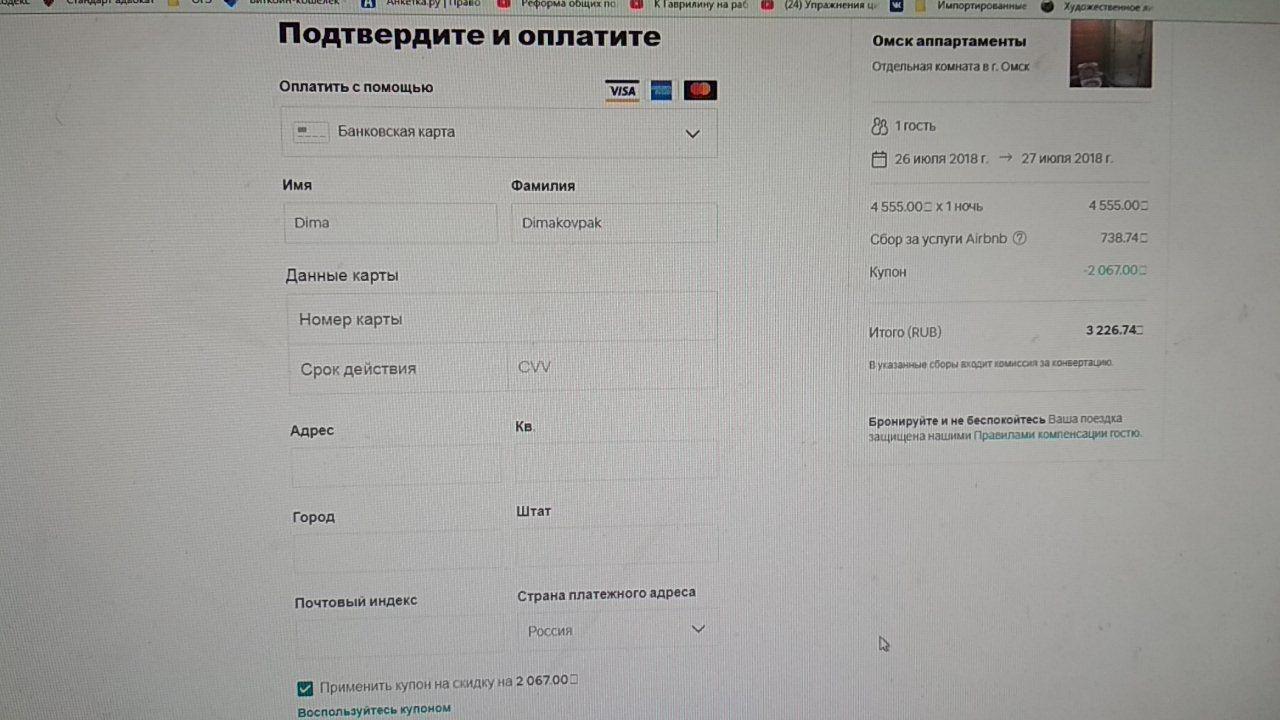Screen dimensions: 1280x720
Task: Focus the Номер карты input field
Action: tap(500, 319)
